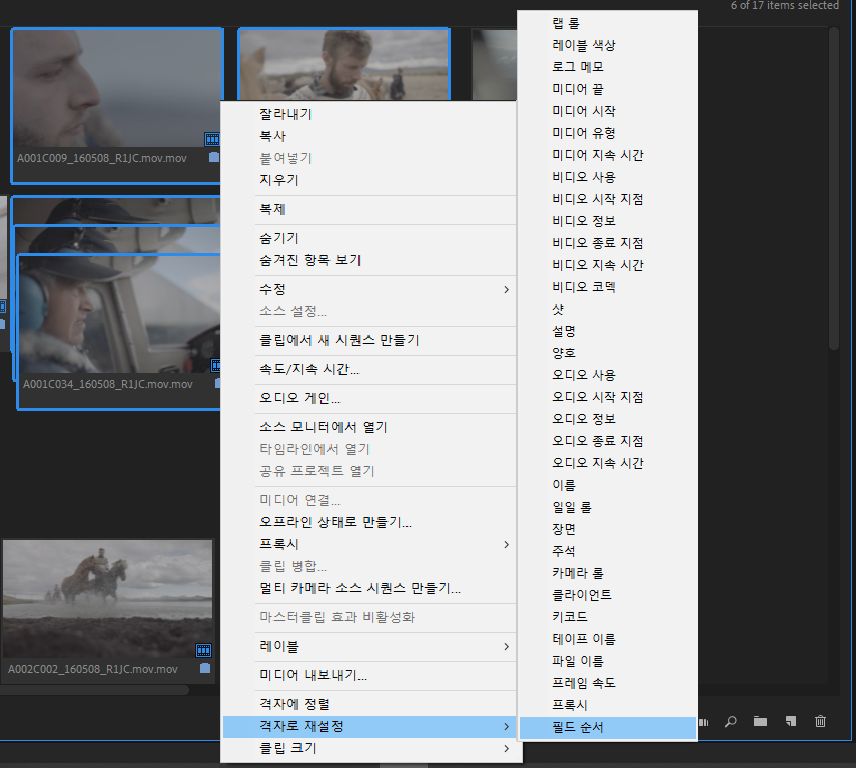This screenshot has width=856, height=768.
Task: Open a New Bin using the folder icon
Action: tap(760, 722)
